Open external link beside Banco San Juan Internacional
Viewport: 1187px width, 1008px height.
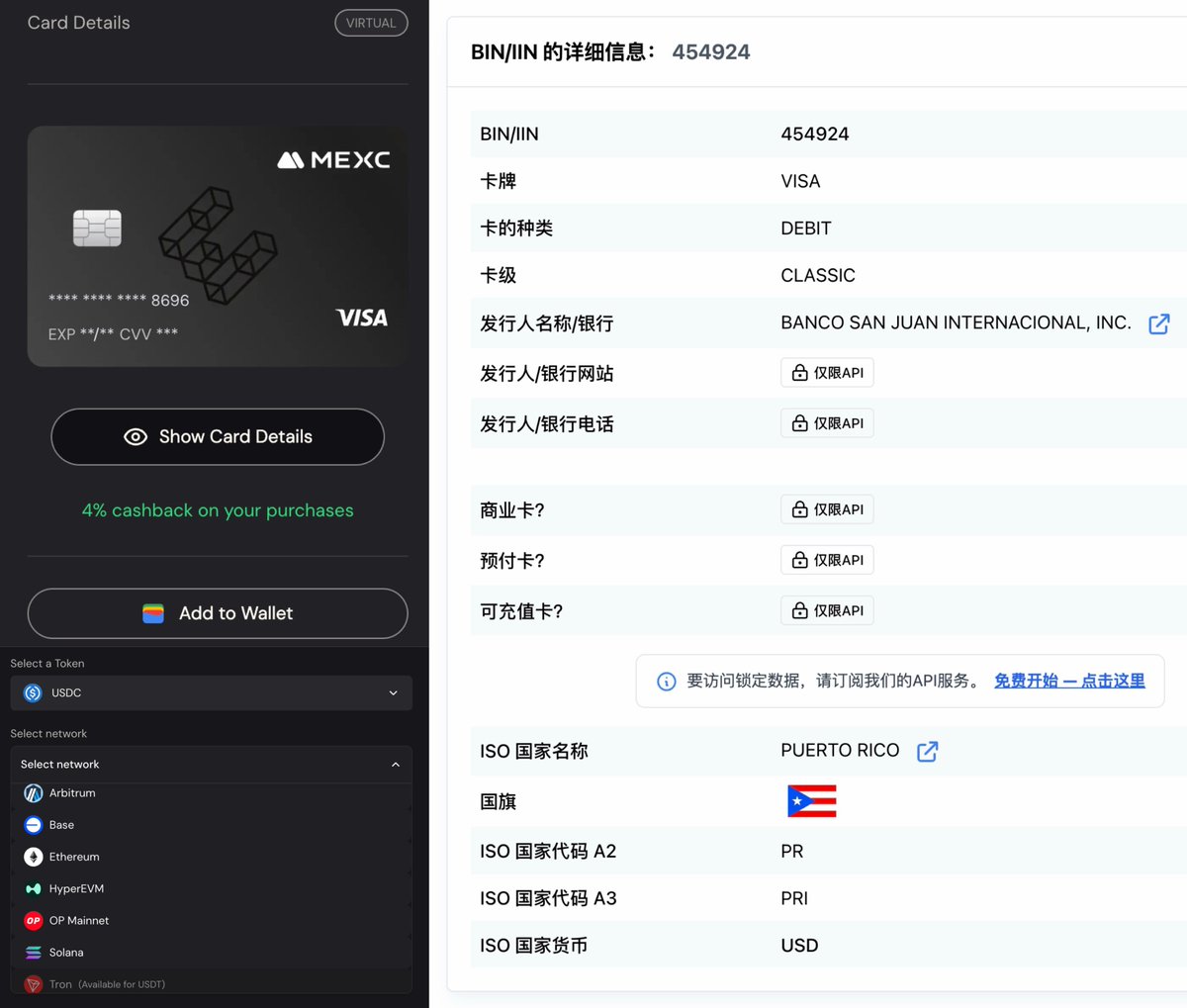(x=1158, y=323)
